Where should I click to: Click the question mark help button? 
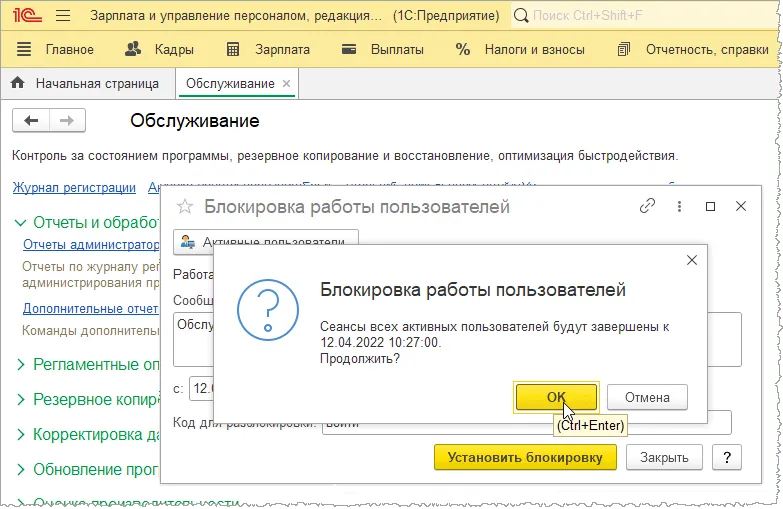tap(726, 458)
